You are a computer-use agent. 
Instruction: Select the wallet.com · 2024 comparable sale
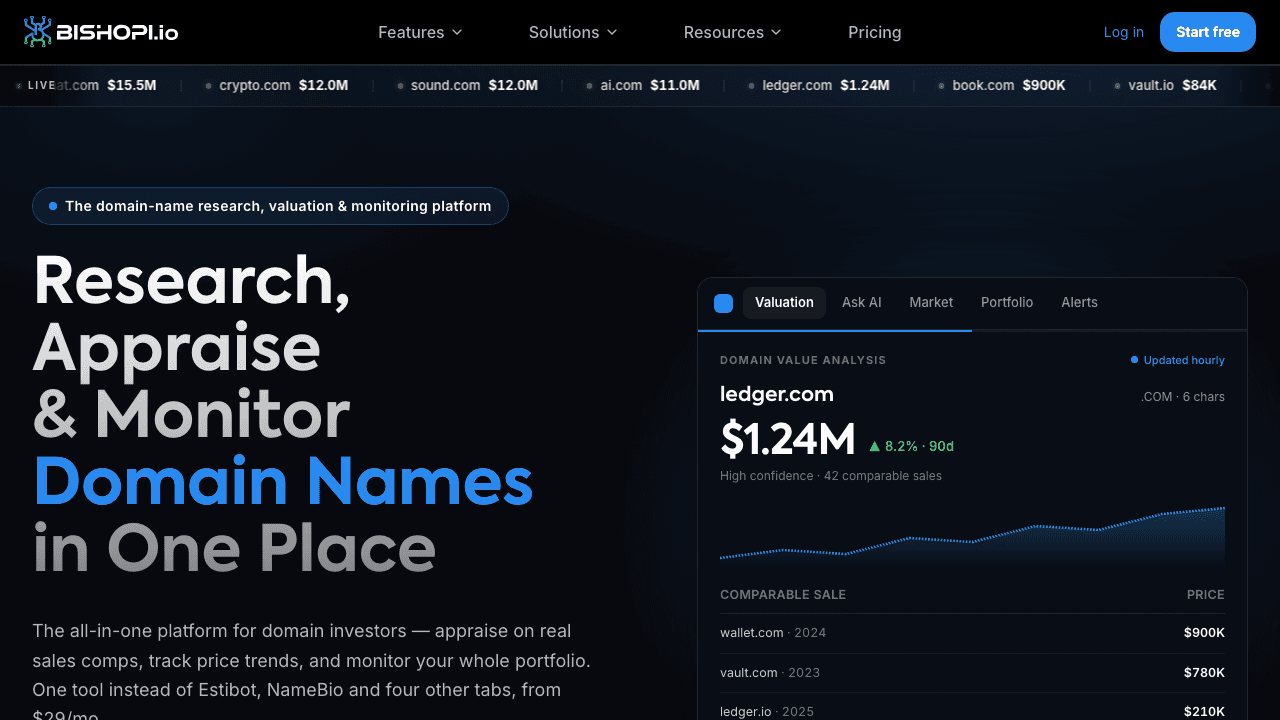pos(972,633)
